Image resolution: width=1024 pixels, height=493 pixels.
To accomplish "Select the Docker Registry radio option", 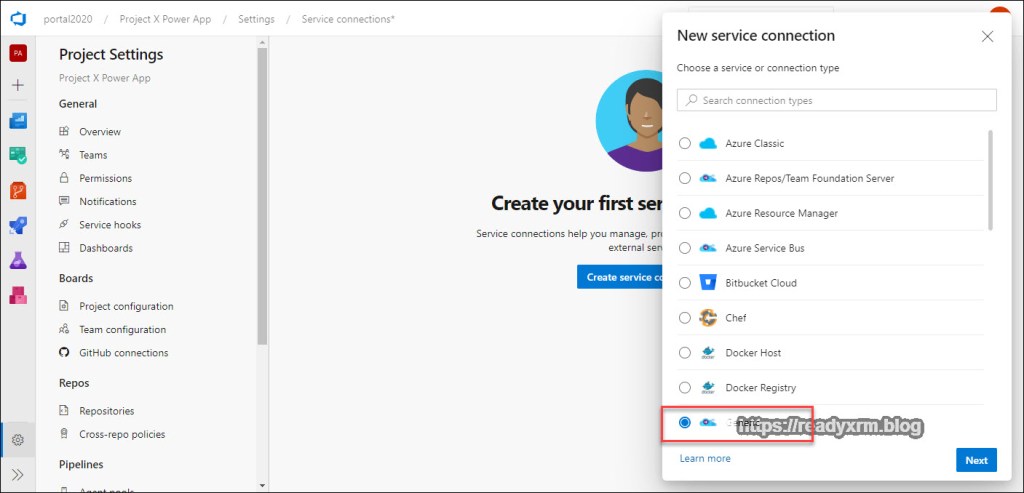I will point(685,388).
